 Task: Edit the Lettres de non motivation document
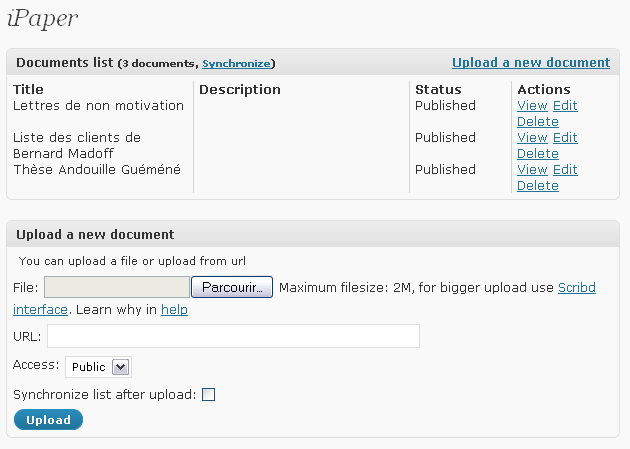[x=565, y=106]
